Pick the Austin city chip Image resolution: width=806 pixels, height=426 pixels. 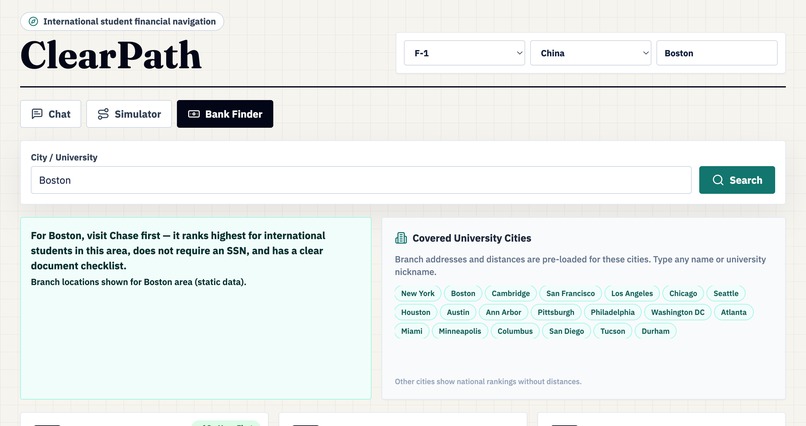tap(458, 312)
